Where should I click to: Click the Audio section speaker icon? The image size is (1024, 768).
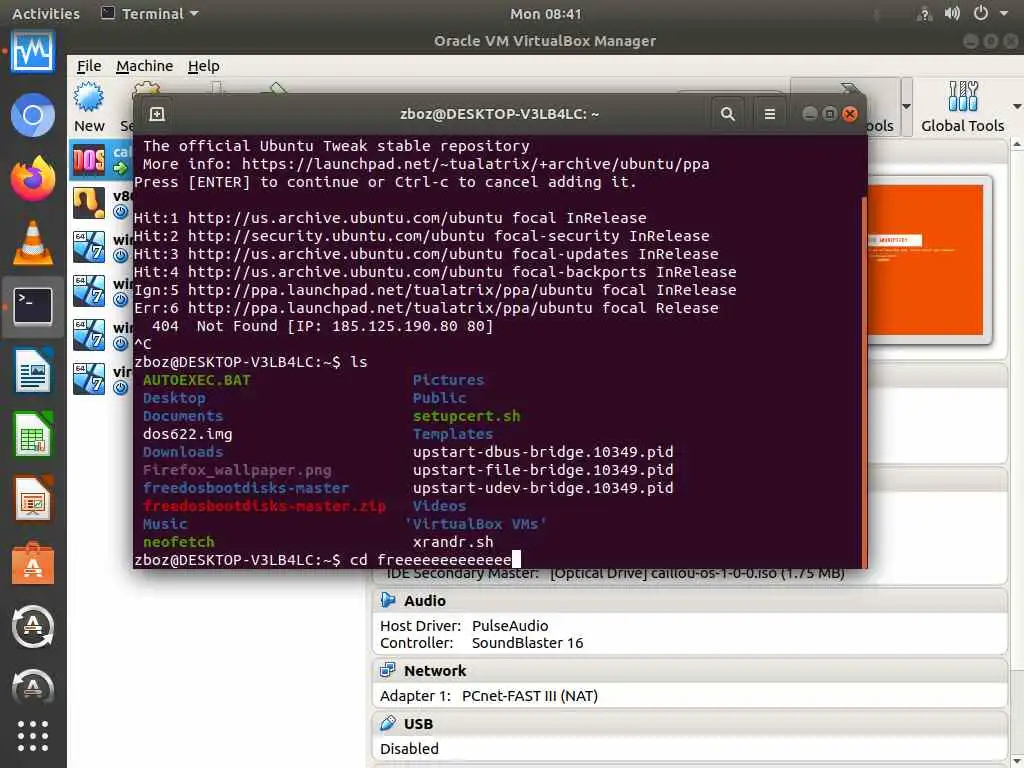[x=388, y=600]
